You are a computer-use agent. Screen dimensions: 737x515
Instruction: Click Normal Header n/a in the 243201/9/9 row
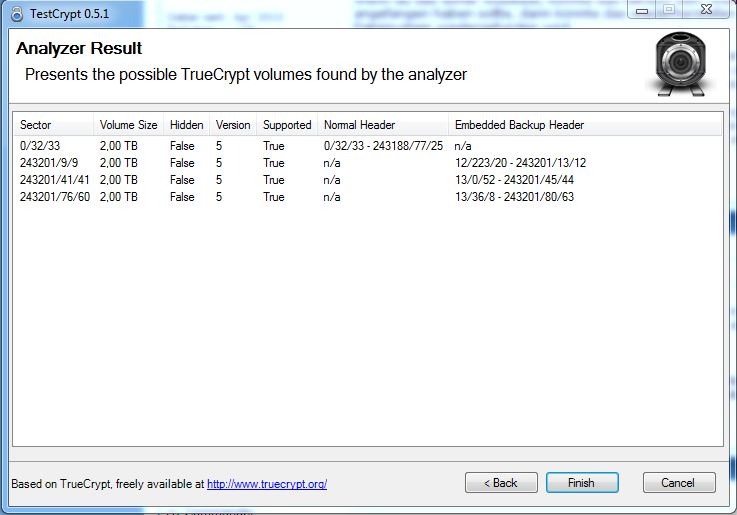point(332,163)
